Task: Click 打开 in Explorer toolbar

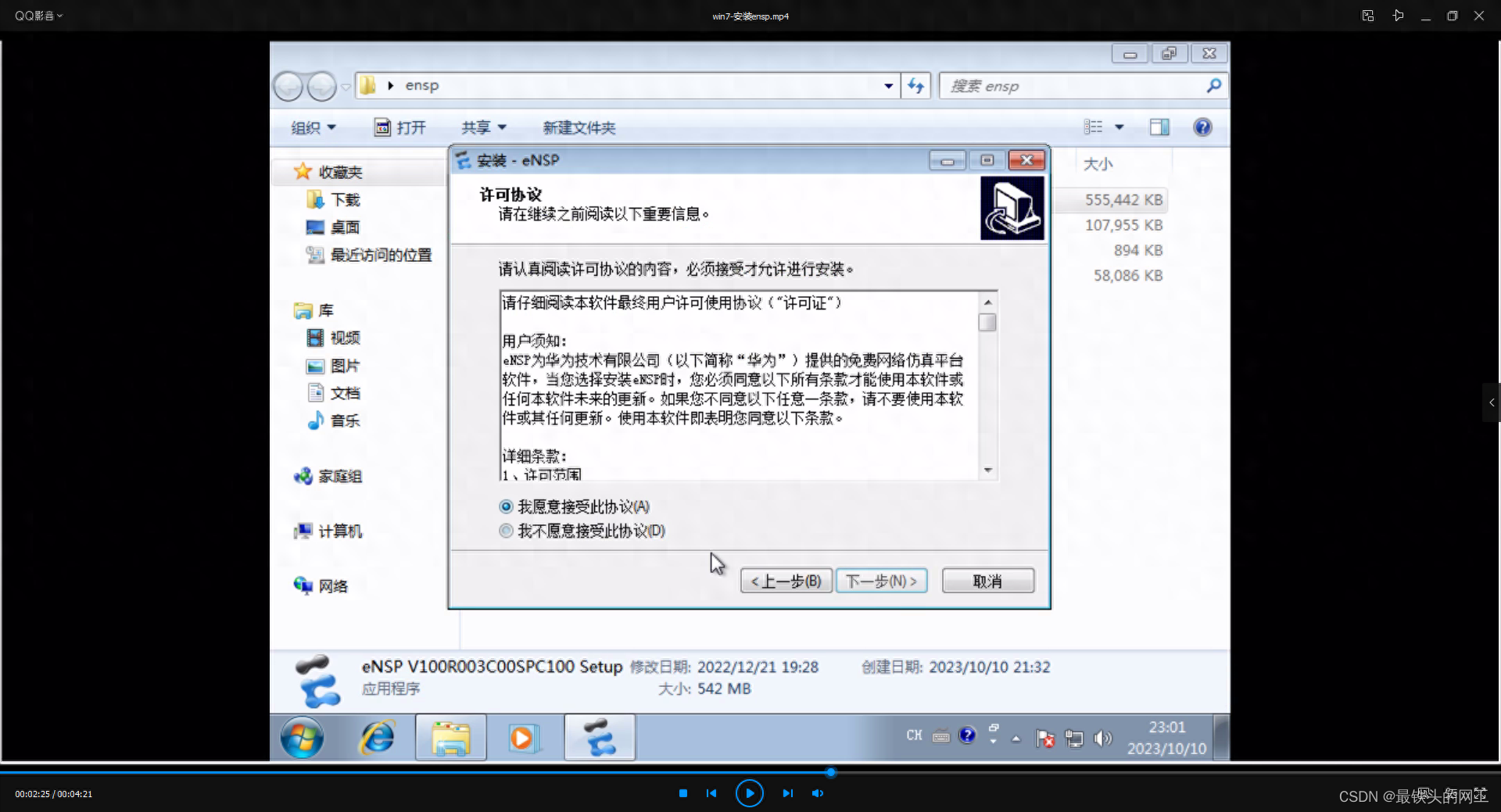Action: (x=399, y=127)
